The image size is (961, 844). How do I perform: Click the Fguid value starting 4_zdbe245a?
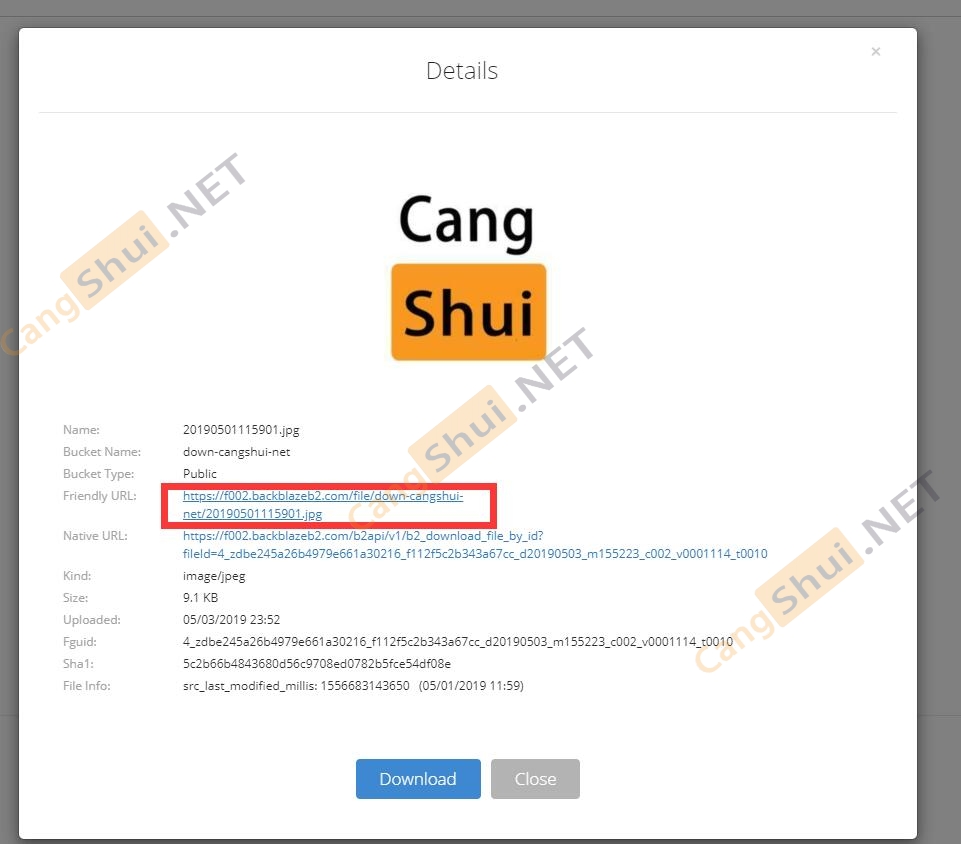point(458,642)
